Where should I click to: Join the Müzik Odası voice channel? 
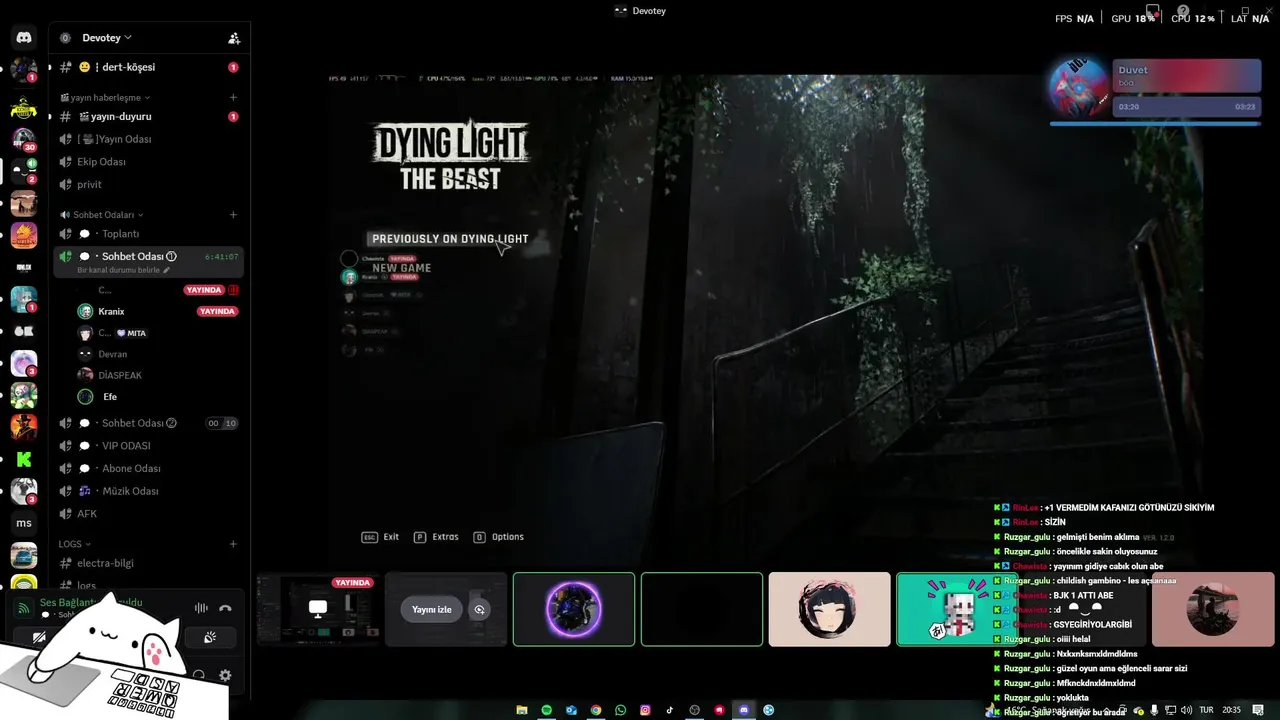pos(148,491)
